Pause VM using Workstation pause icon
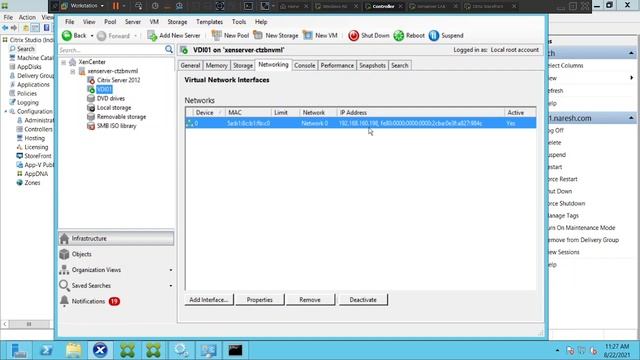640x360 pixels. 116,6
